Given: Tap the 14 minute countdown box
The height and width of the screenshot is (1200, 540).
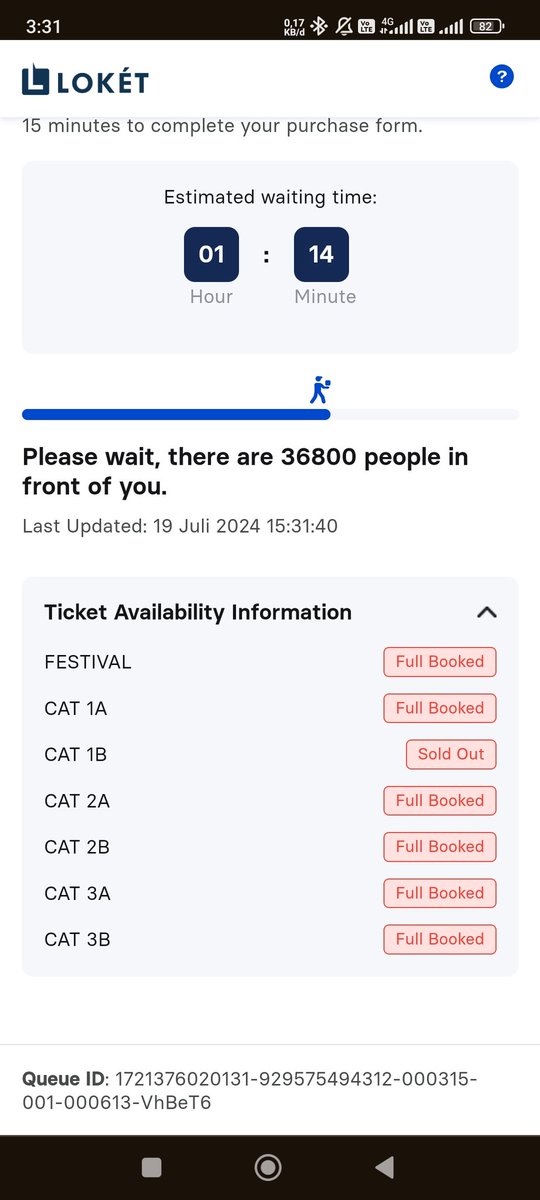Looking at the screenshot, I should pos(321,254).
